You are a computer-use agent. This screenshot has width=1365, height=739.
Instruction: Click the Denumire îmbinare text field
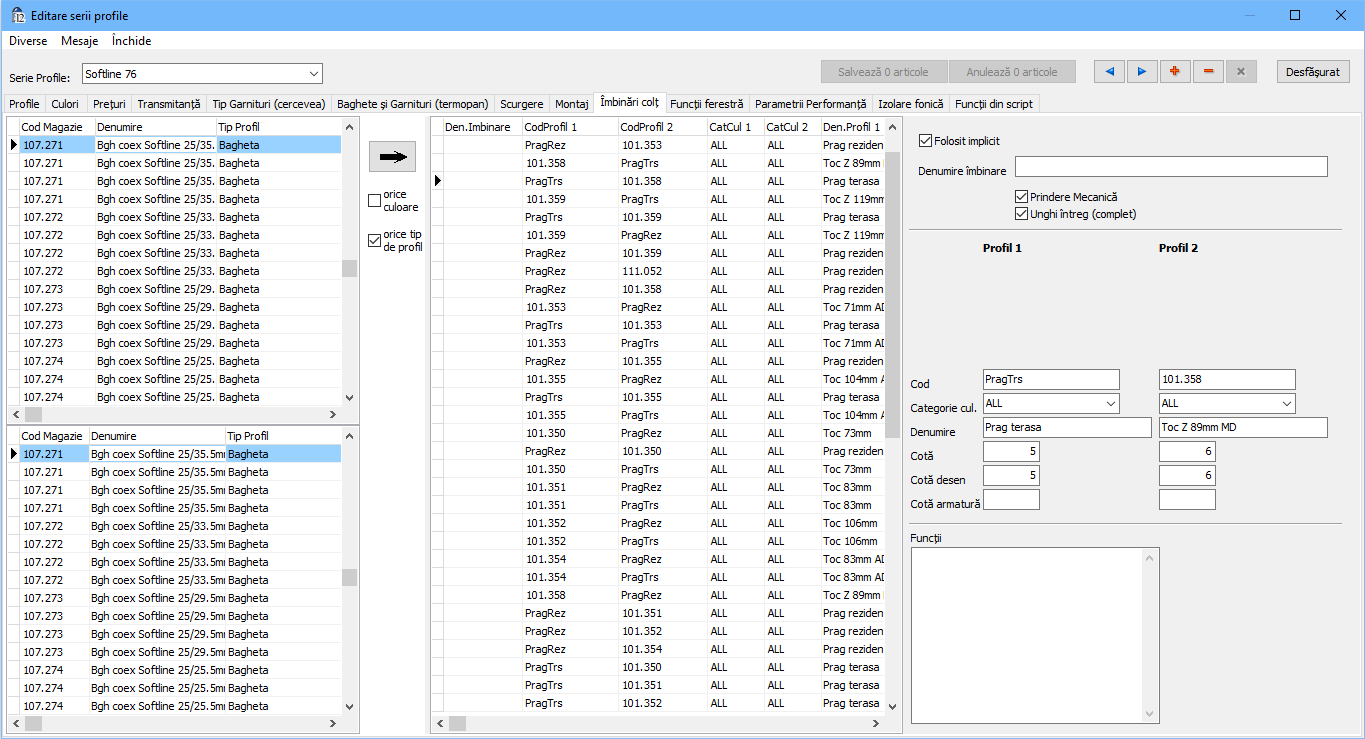[x=1171, y=167]
